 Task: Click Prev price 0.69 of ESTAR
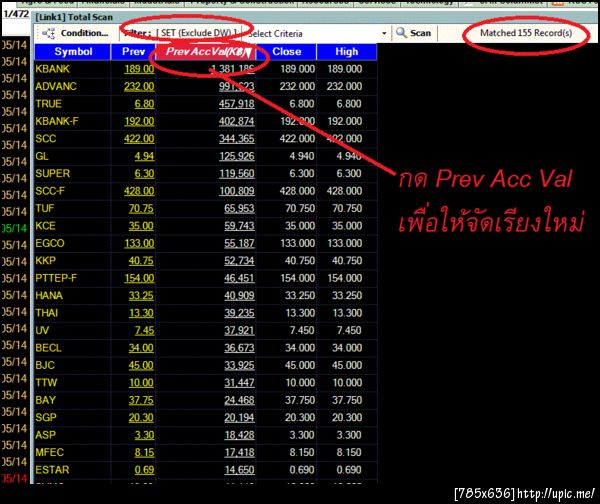145,470
